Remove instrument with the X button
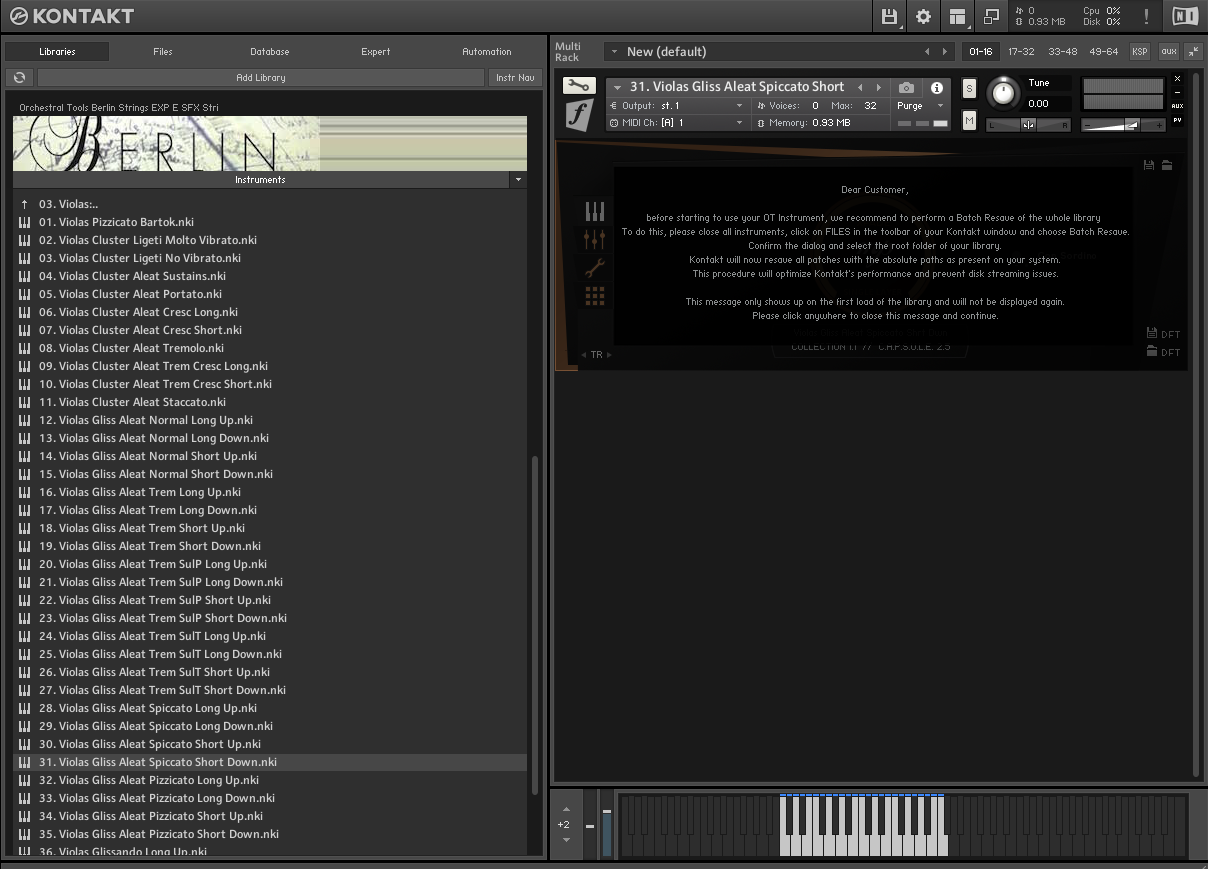The width and height of the screenshot is (1208, 869). [1177, 78]
